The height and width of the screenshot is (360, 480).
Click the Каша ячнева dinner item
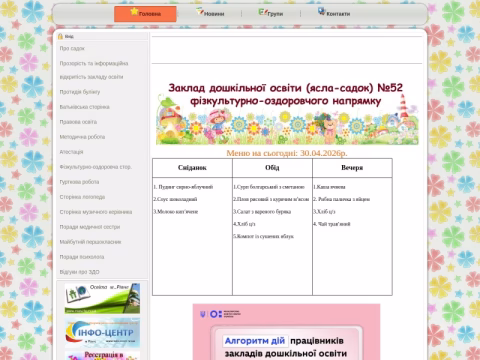[329, 187]
